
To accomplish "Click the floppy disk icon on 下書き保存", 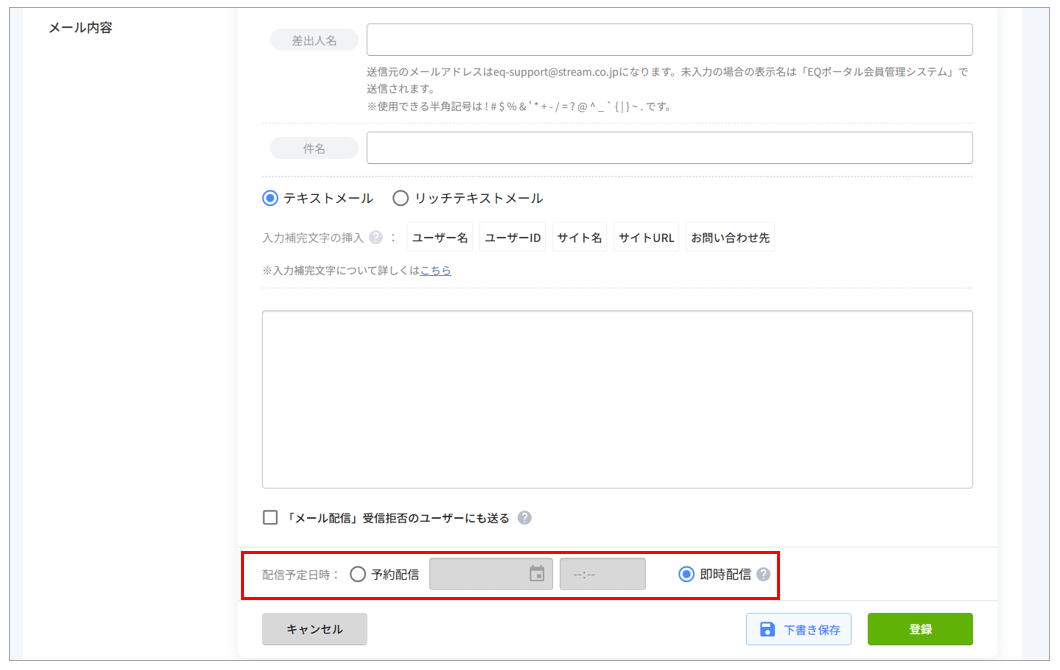I will [x=767, y=629].
